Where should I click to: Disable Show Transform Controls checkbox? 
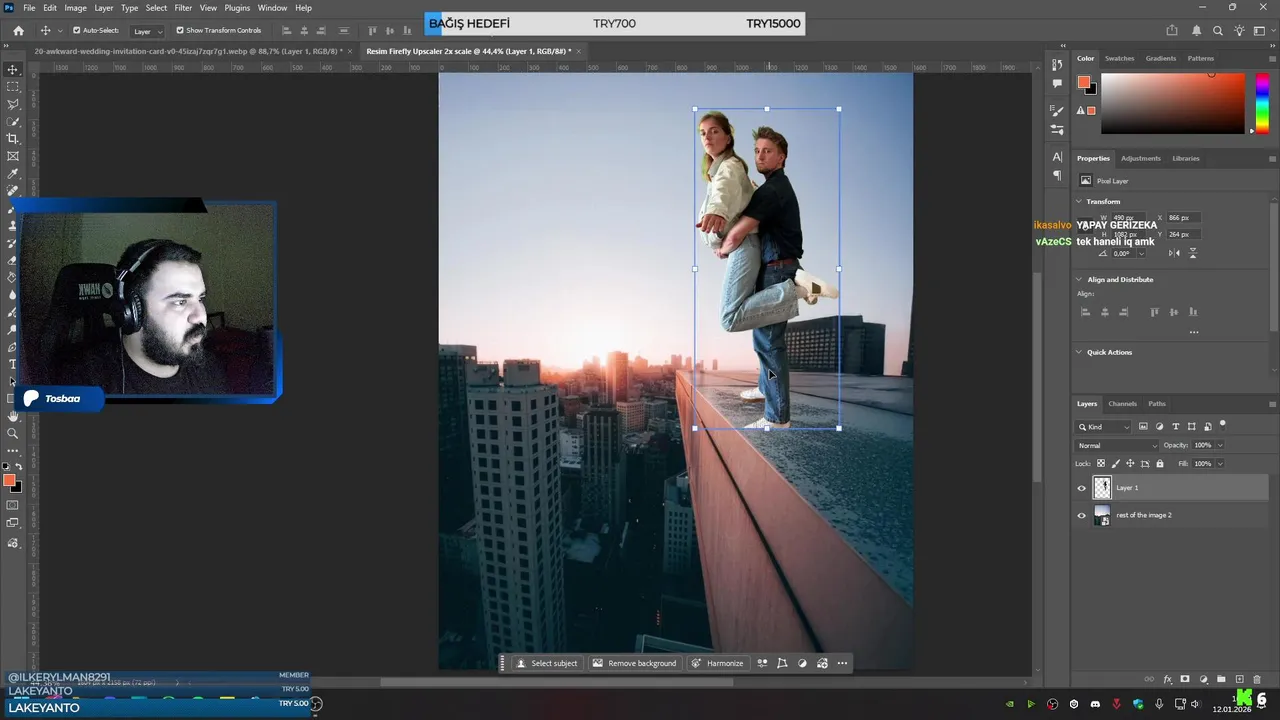(x=180, y=31)
